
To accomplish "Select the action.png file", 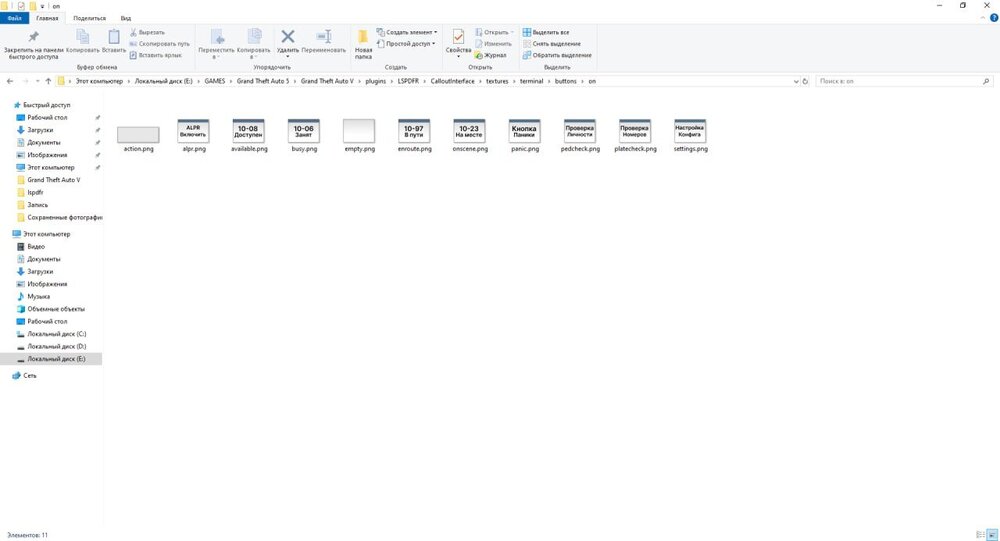I will (x=138, y=135).
